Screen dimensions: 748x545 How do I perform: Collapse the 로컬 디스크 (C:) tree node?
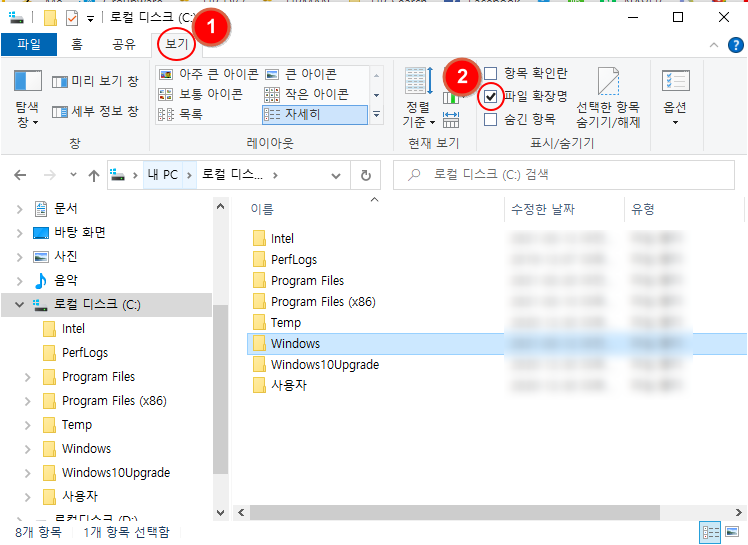(x=20, y=304)
